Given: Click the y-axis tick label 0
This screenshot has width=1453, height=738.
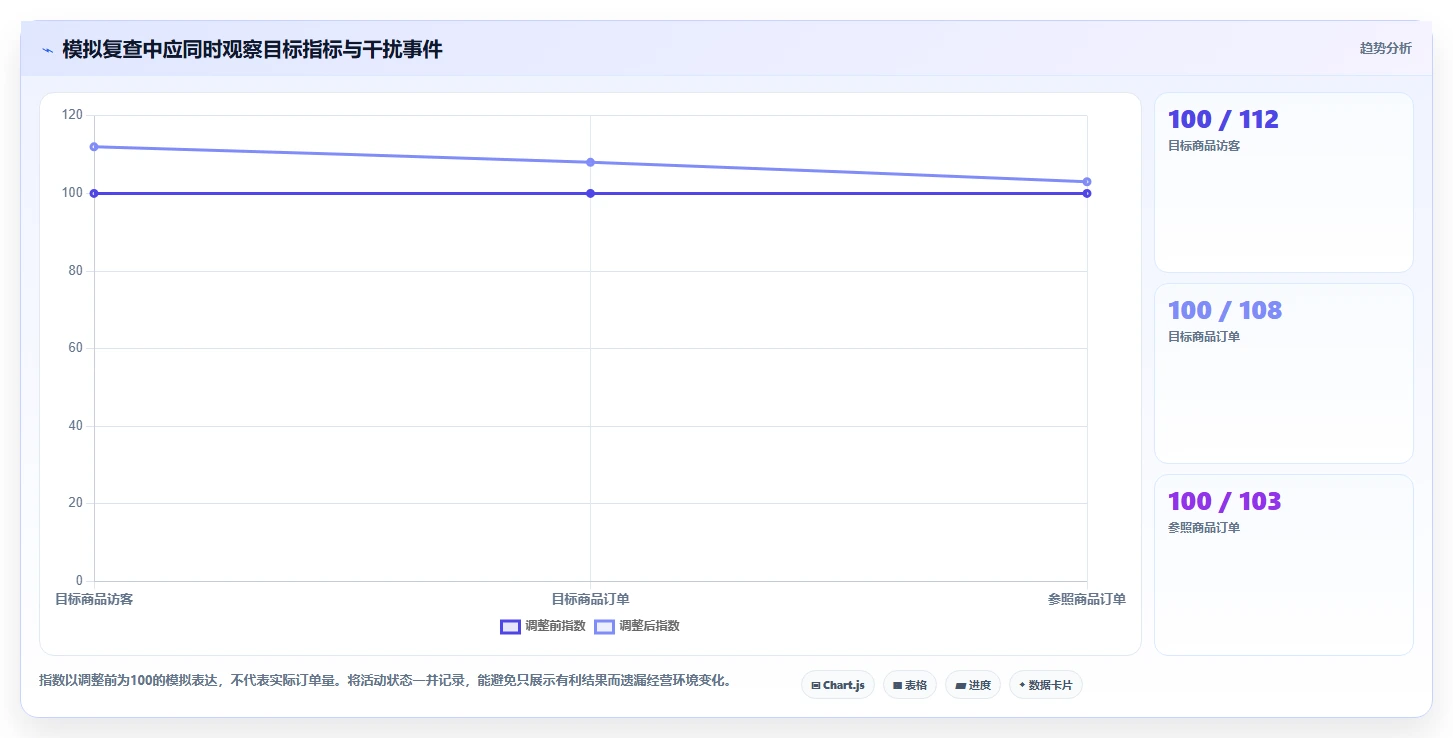Looking at the screenshot, I should pyautogui.click(x=79, y=581).
